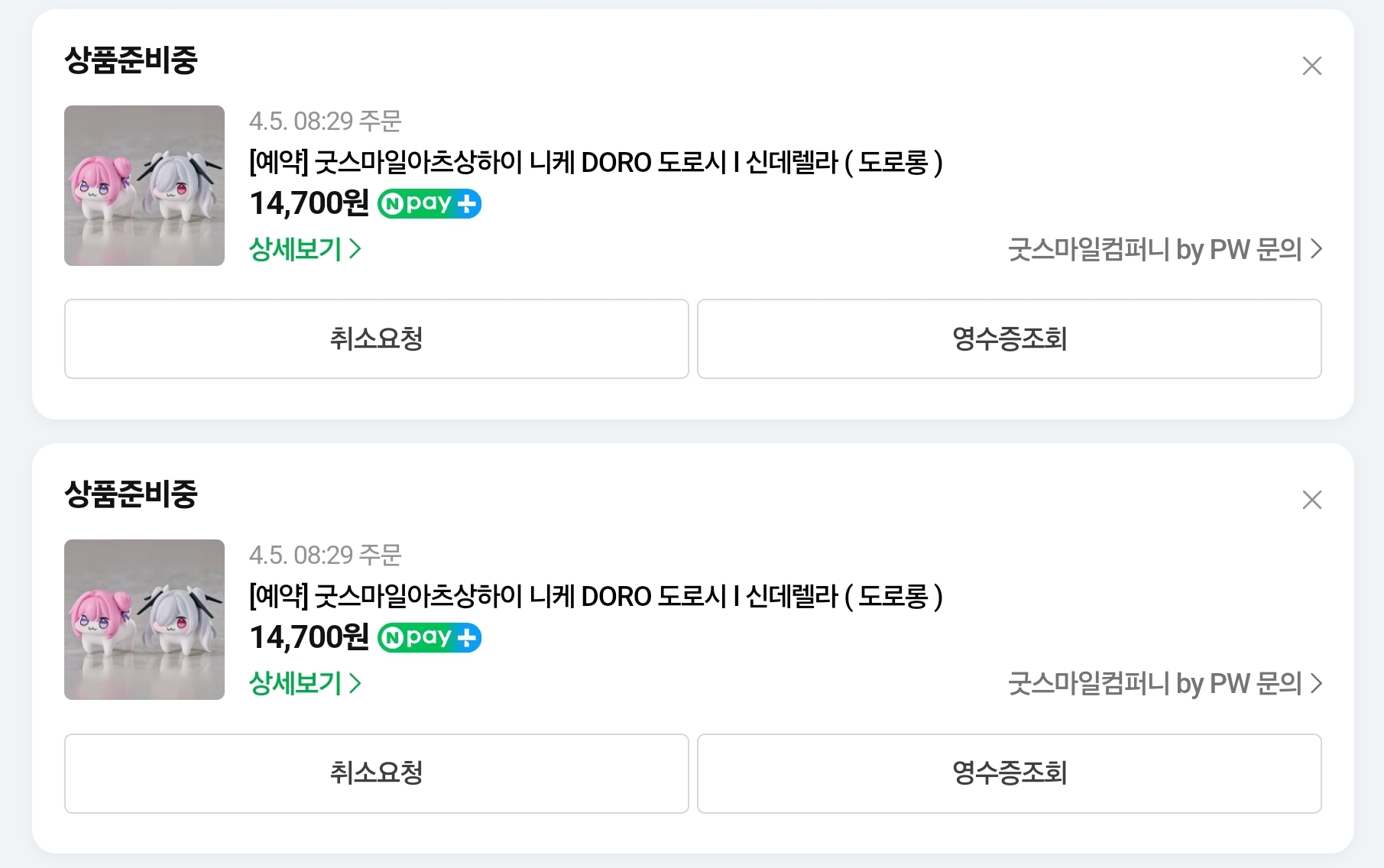Open 굿스마일컴퍼니 by PW 문의 in first order
This screenshot has width=1384, height=868.
click(x=1165, y=249)
